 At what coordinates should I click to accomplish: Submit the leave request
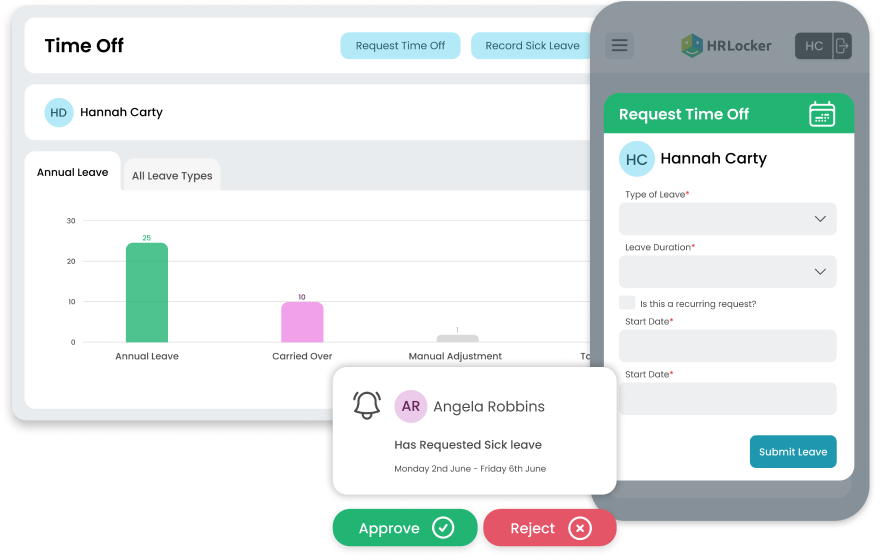coord(793,451)
